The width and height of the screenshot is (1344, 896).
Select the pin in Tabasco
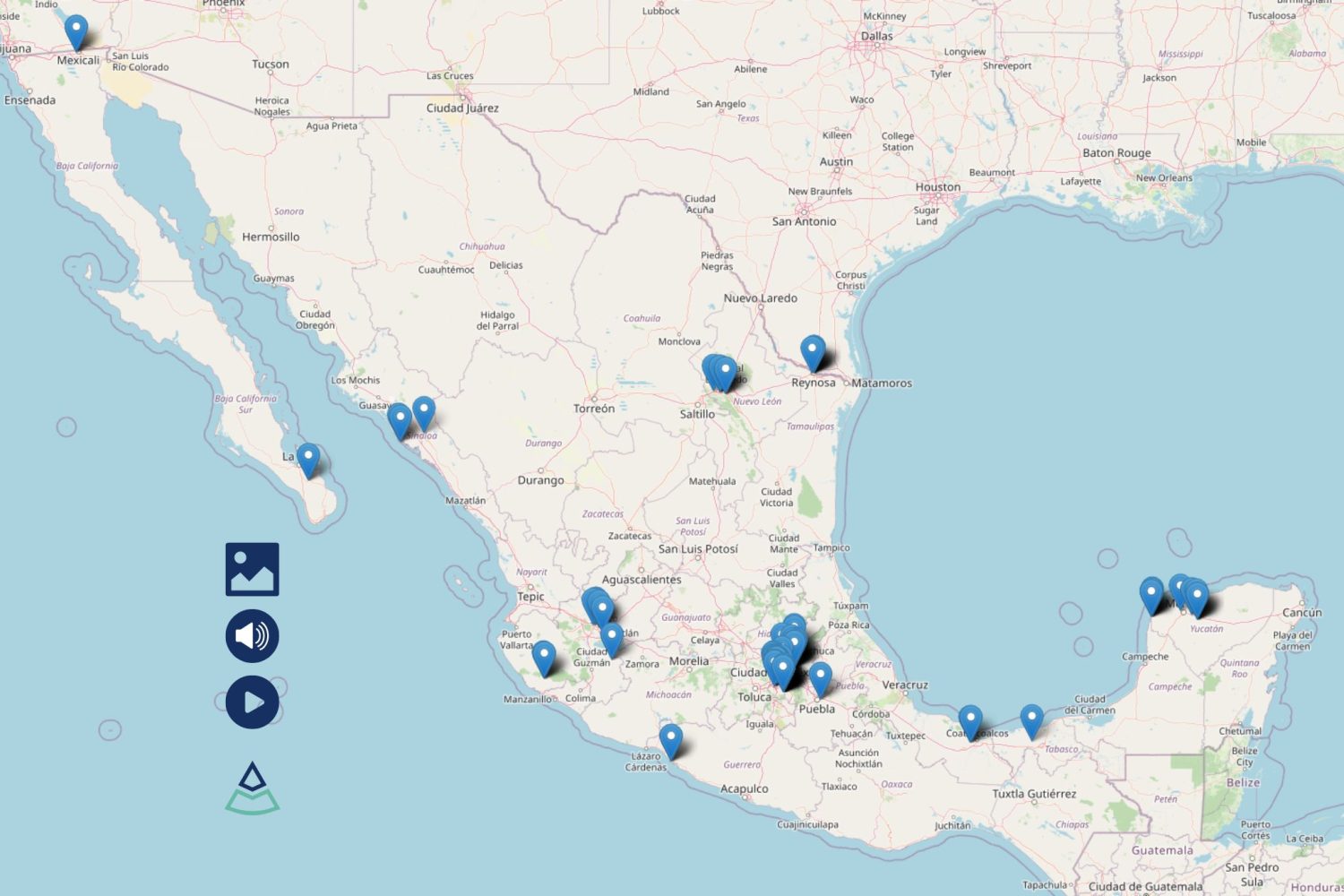click(1032, 722)
